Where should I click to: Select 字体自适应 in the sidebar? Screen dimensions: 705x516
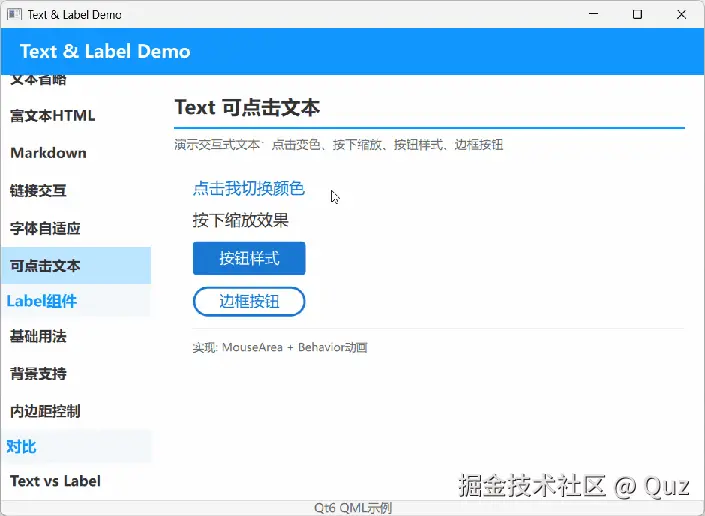pyautogui.click(x=76, y=228)
